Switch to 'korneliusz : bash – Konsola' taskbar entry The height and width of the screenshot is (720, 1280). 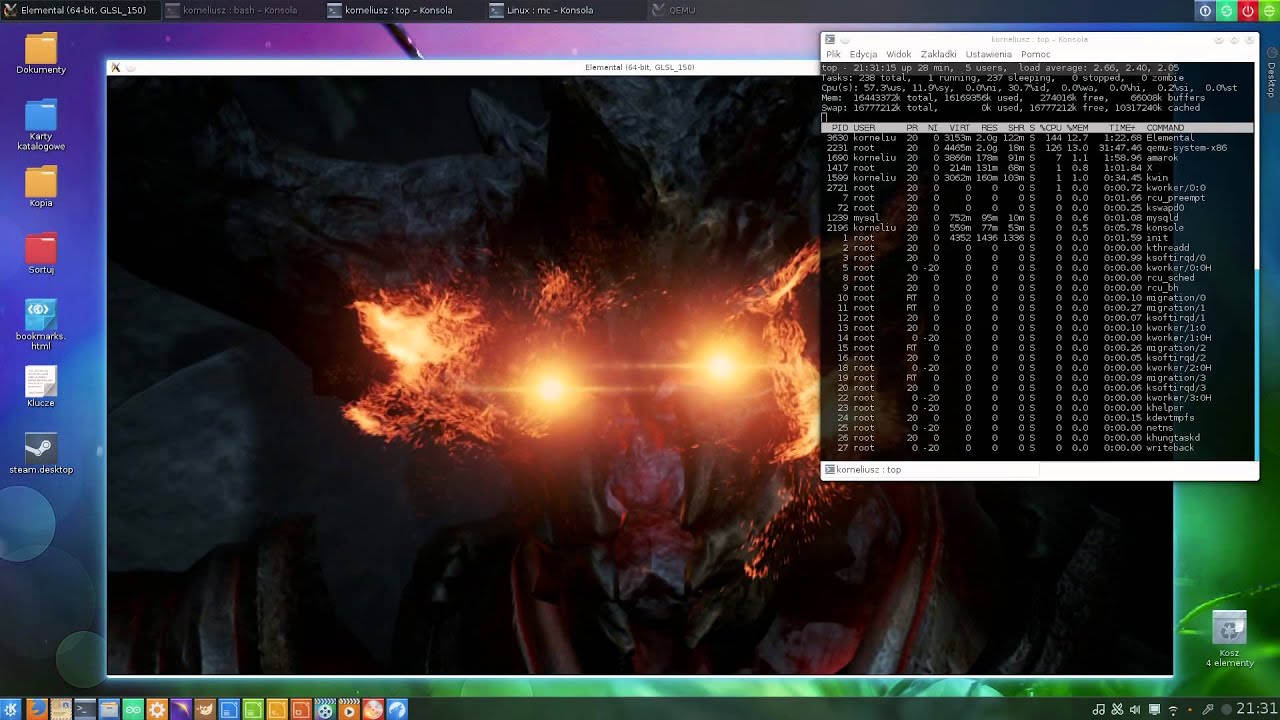point(241,10)
